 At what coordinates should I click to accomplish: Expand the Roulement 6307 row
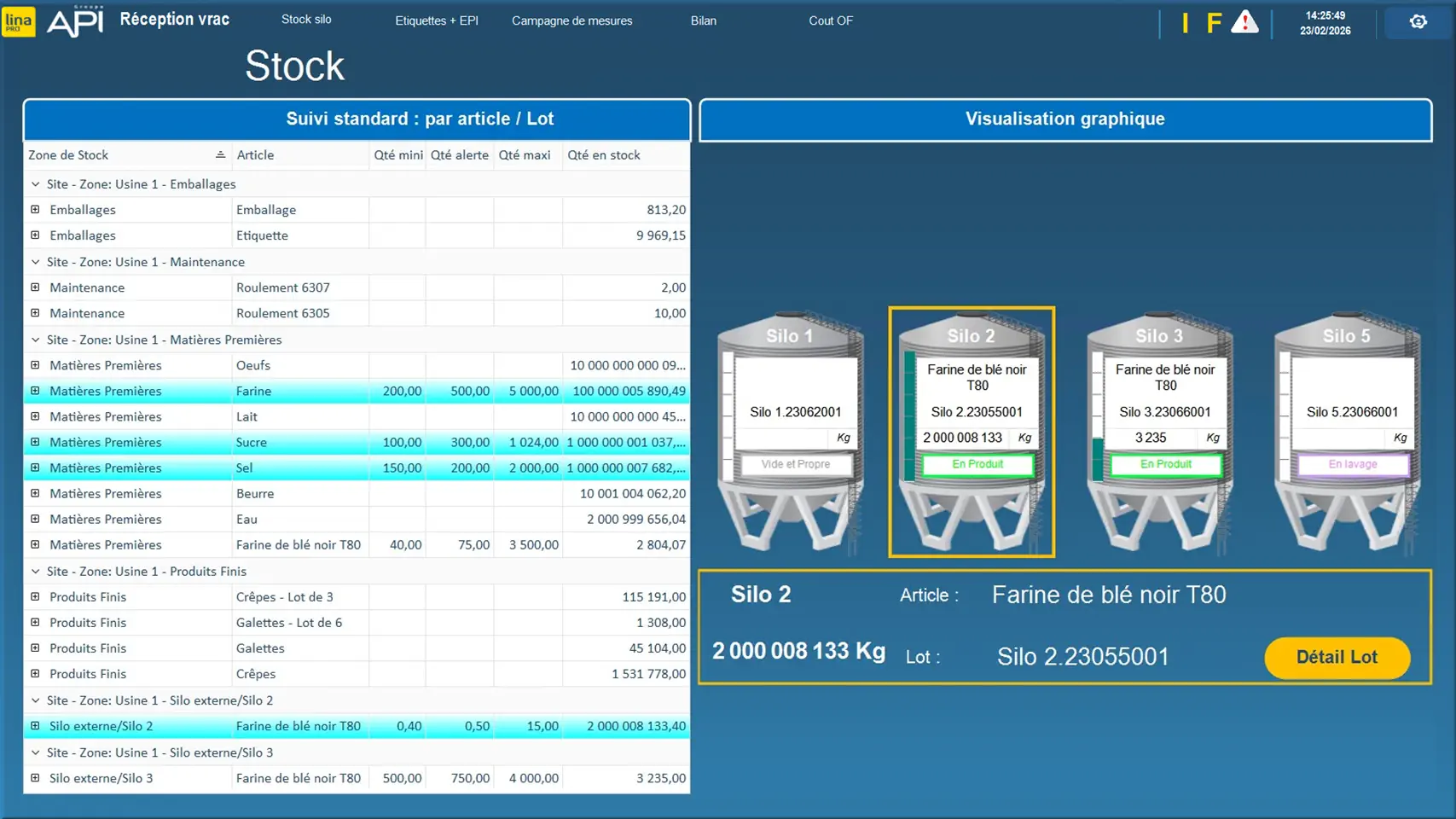tap(35, 288)
